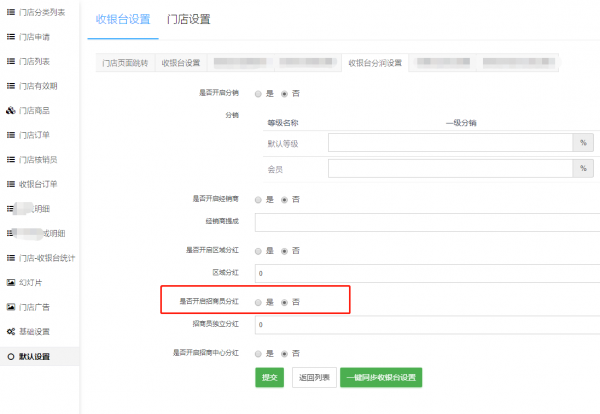Click the list icon beside 收银台订单
The width and height of the screenshot is (600, 414).
[x=11, y=184]
